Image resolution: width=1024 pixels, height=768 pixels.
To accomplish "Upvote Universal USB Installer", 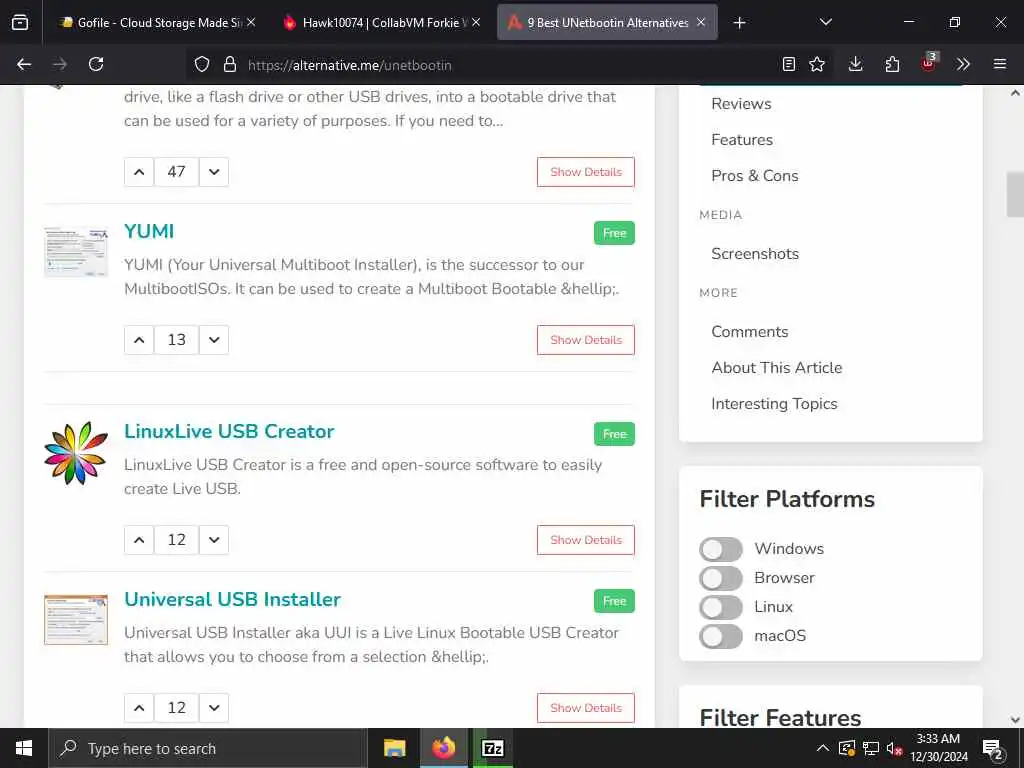I will click(139, 708).
